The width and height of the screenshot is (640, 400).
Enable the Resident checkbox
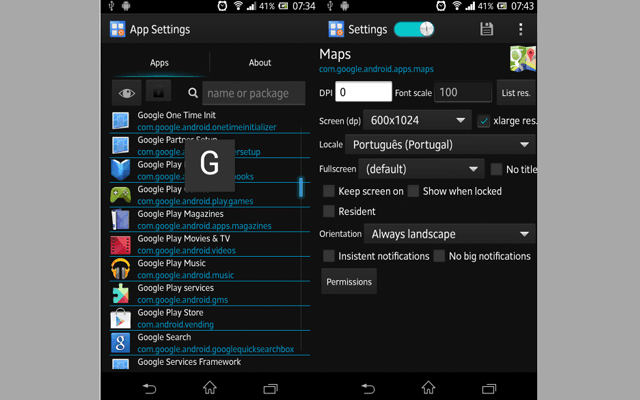(329, 211)
